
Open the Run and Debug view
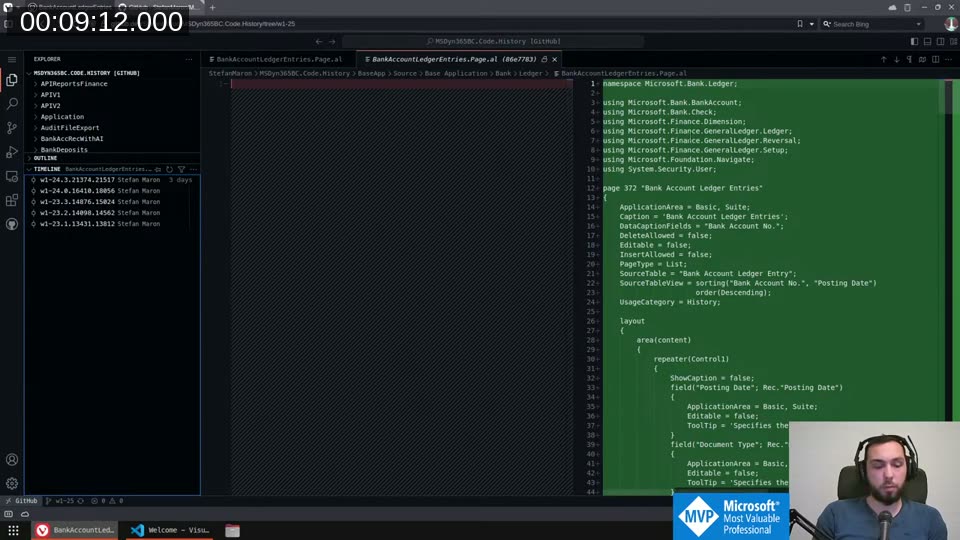pos(12,152)
